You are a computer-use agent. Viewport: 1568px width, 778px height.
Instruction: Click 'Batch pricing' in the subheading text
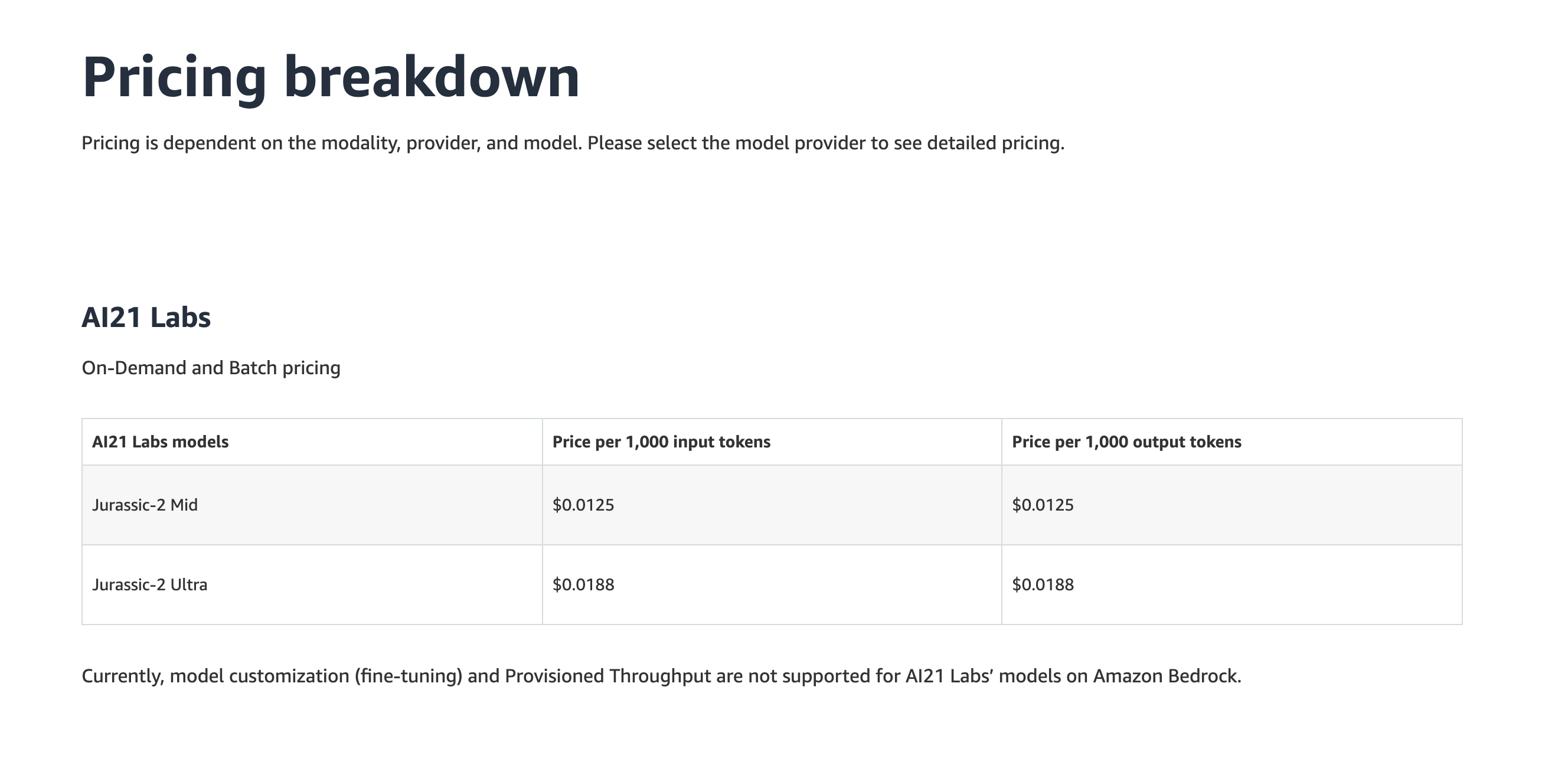(285, 368)
